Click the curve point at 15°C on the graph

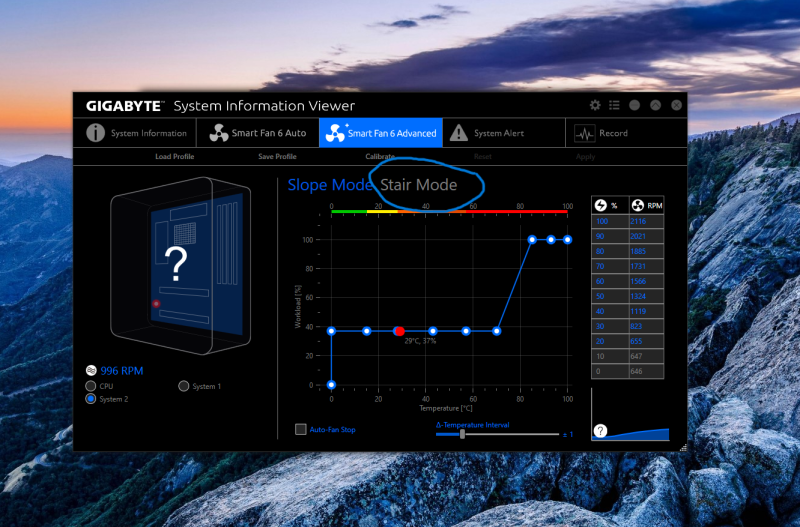tap(366, 331)
